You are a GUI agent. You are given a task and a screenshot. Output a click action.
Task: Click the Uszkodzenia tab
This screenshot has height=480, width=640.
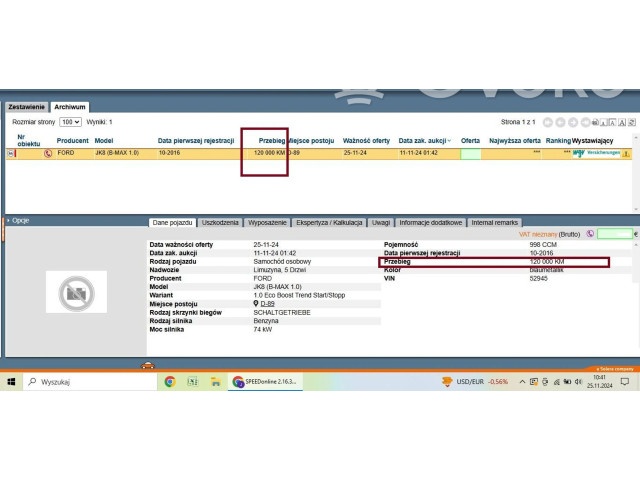tap(219, 222)
